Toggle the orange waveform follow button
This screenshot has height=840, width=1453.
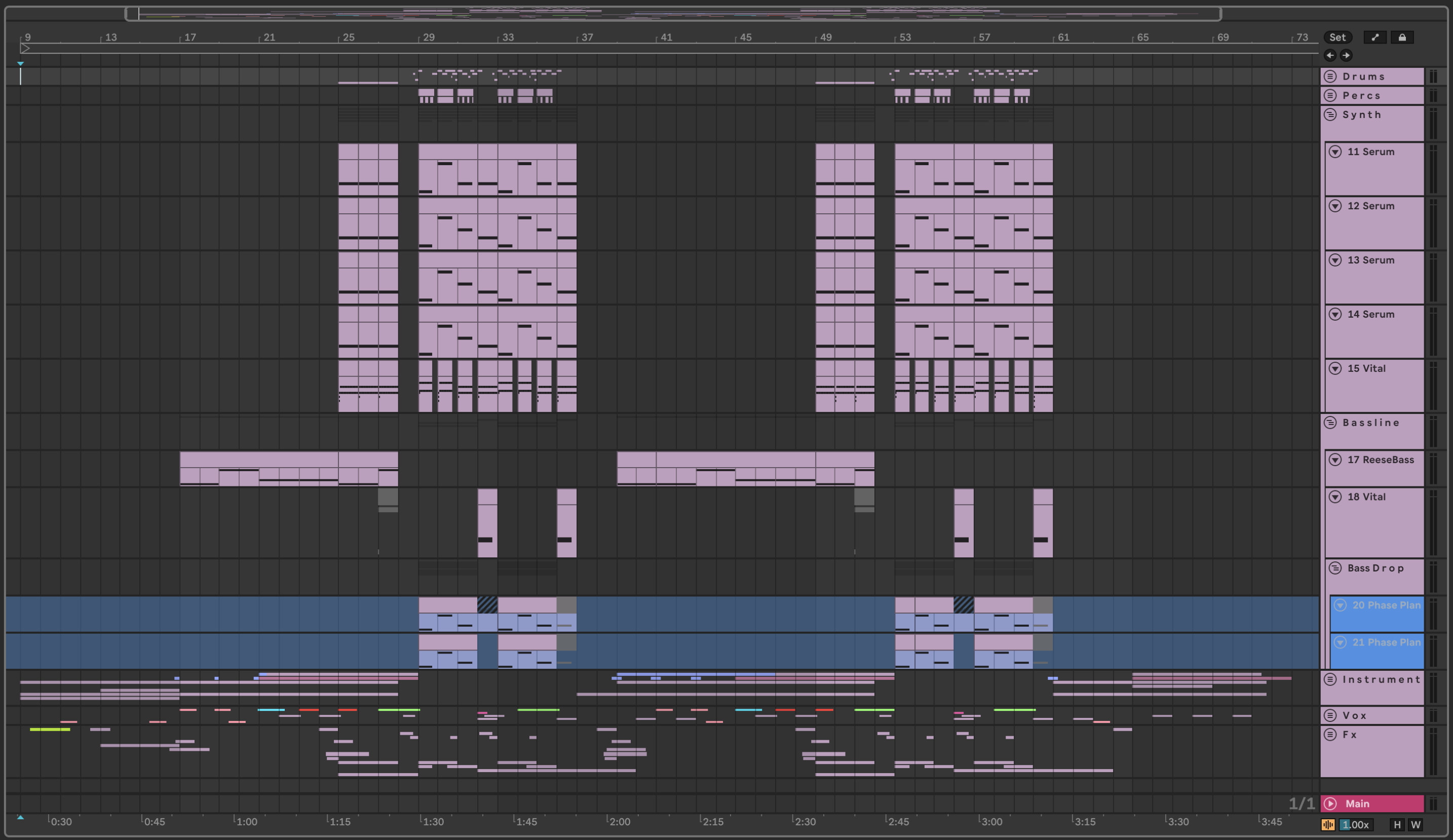pos(1328,824)
